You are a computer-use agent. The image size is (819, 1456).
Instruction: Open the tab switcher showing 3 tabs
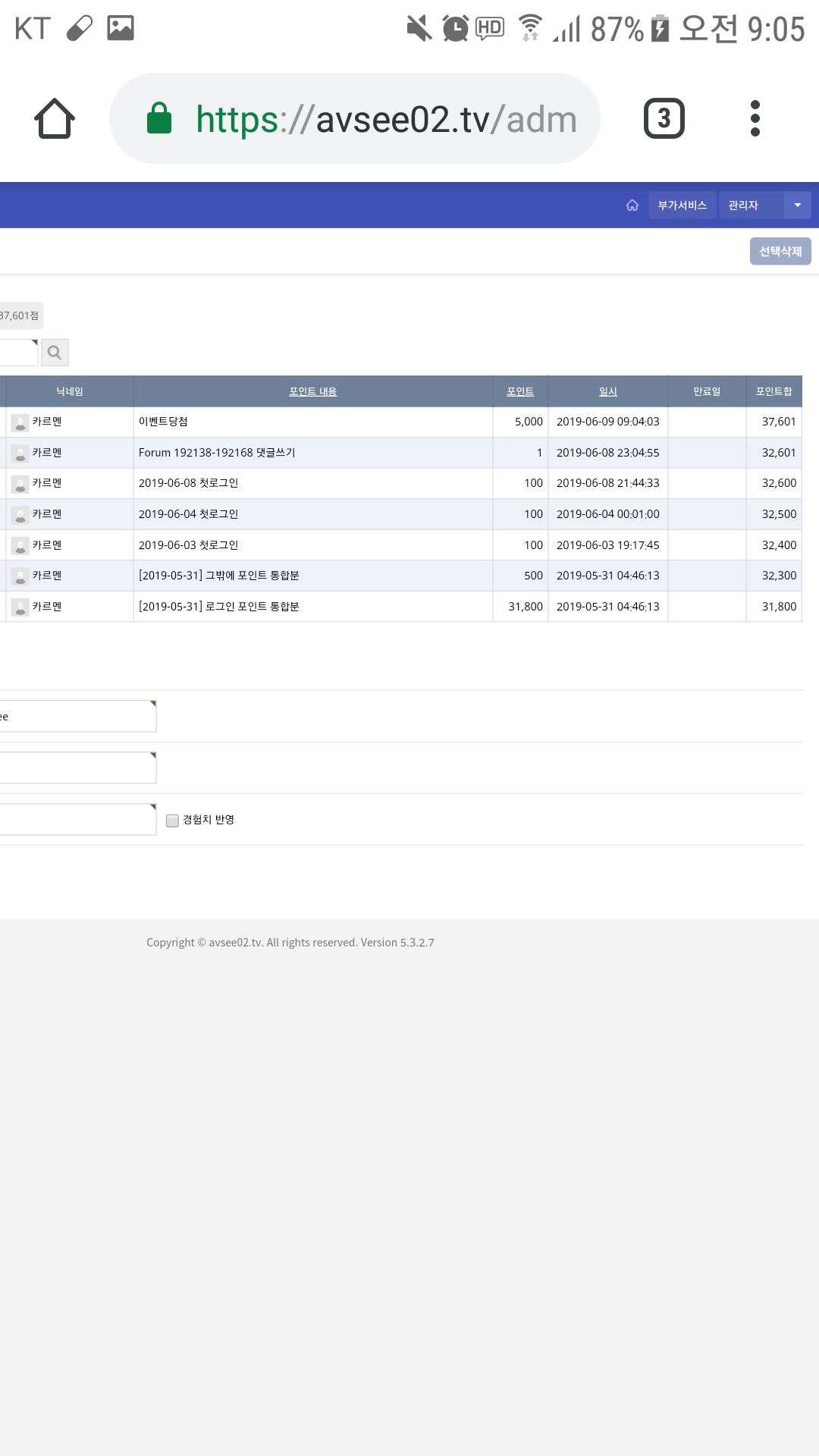coord(664,118)
